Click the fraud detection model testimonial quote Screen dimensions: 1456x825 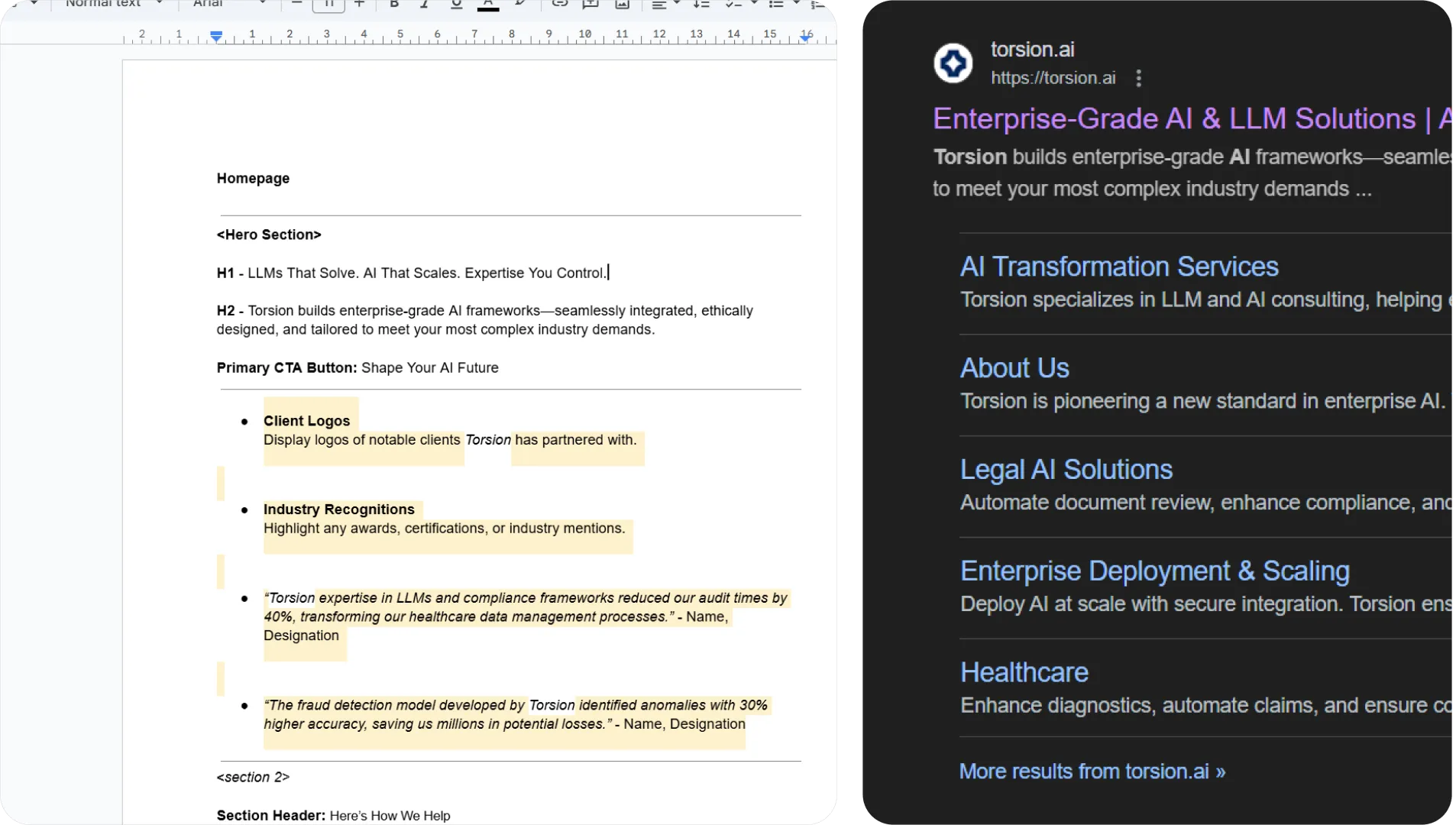516,714
